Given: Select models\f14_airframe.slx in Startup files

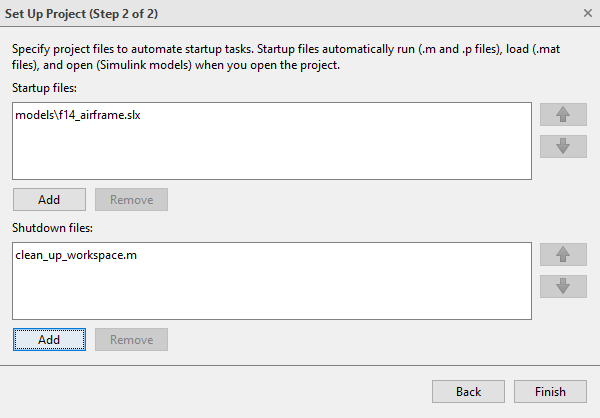Looking at the screenshot, I should point(79,115).
